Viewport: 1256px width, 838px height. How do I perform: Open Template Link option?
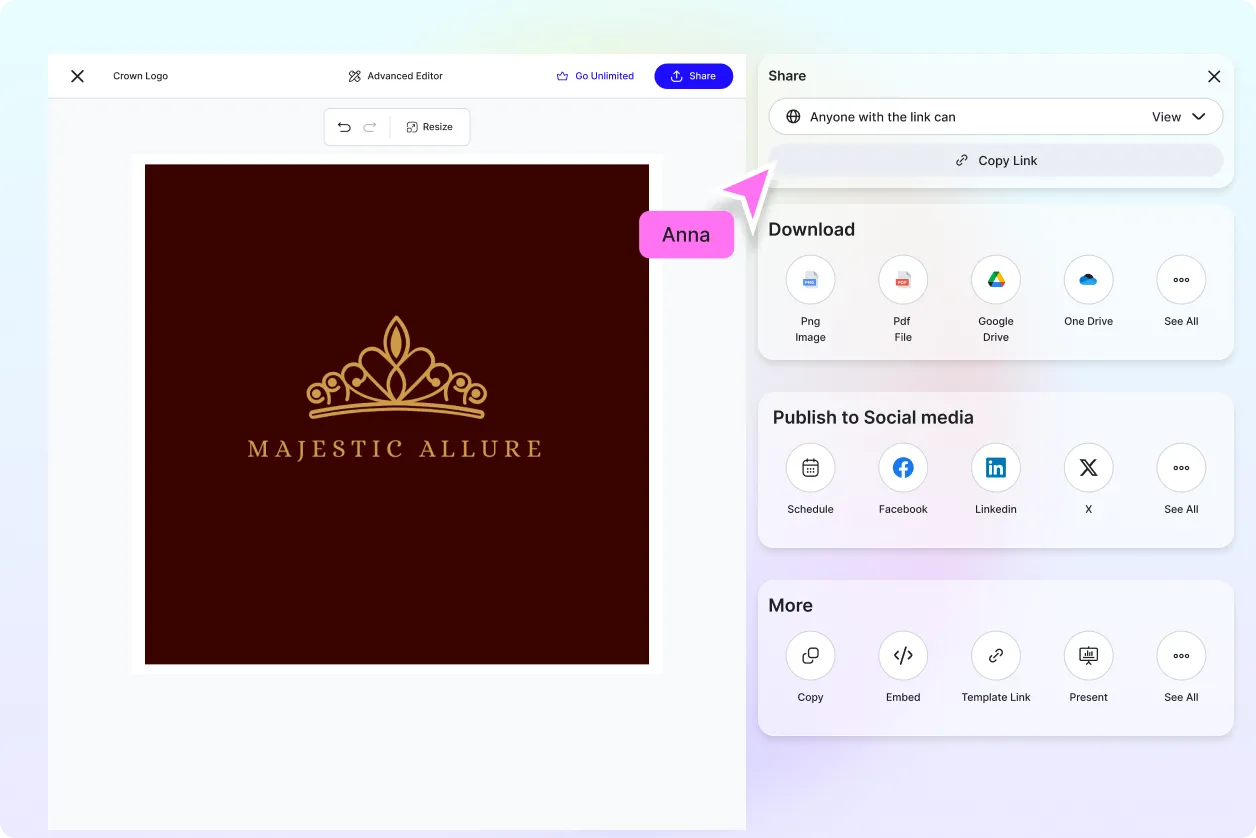click(x=996, y=656)
